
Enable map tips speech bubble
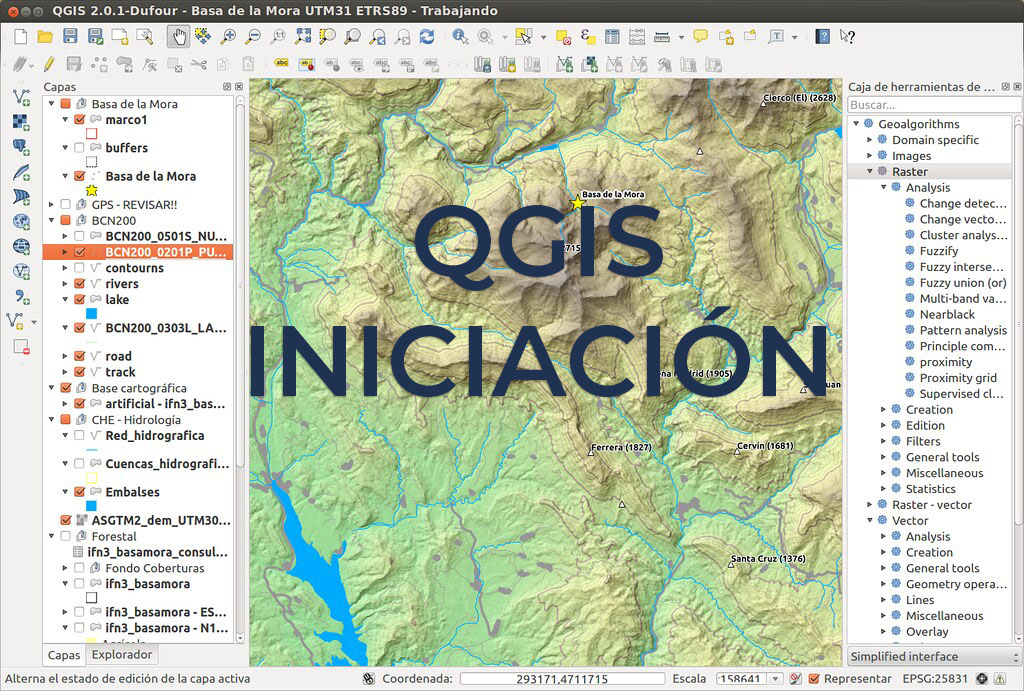701,36
